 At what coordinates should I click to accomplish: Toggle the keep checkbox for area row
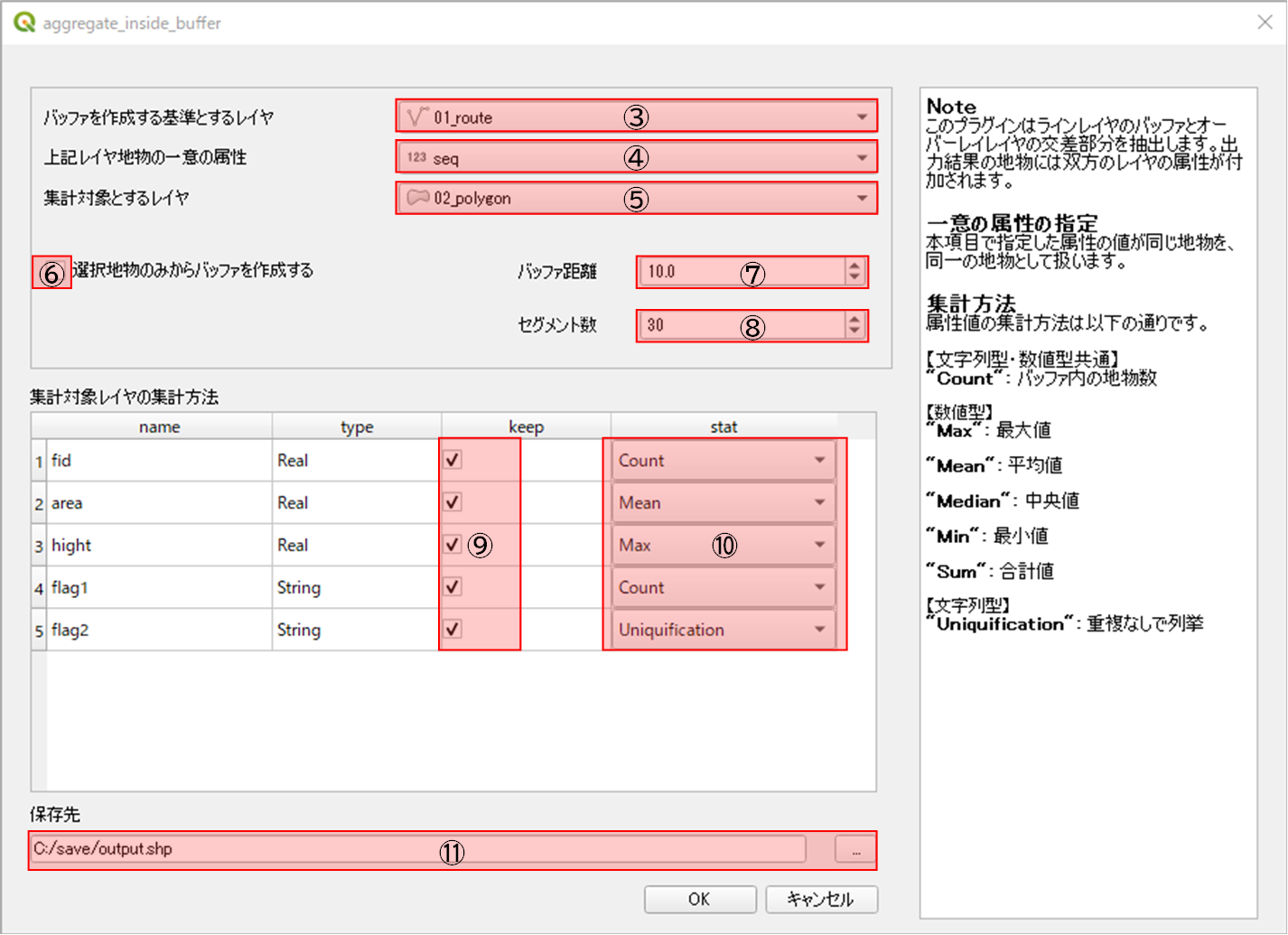(453, 502)
